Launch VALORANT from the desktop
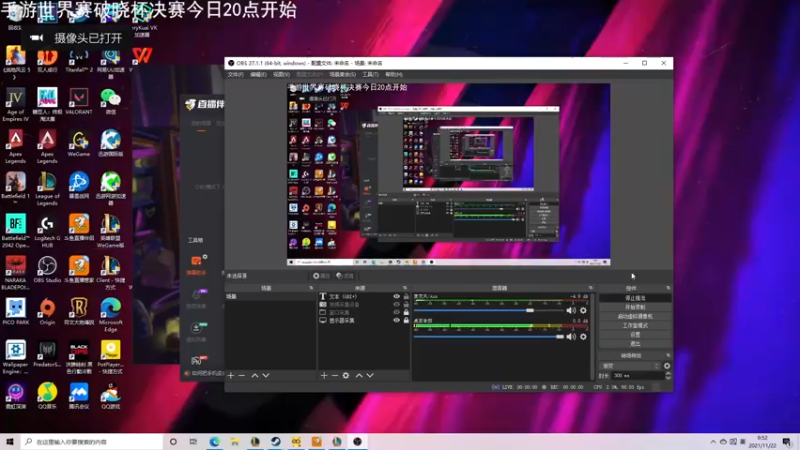Image resolution: width=800 pixels, height=450 pixels. 79,101
